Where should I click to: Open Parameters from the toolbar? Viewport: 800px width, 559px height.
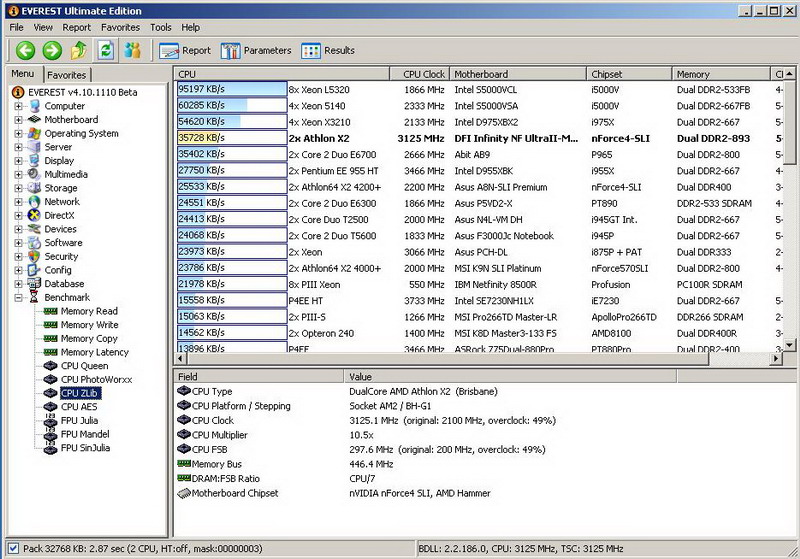point(256,50)
